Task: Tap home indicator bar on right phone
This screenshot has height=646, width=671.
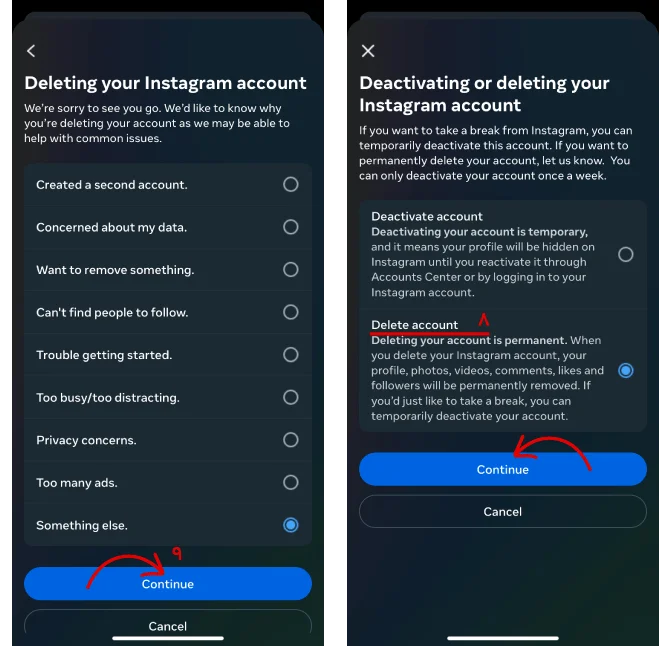Action: point(503,638)
